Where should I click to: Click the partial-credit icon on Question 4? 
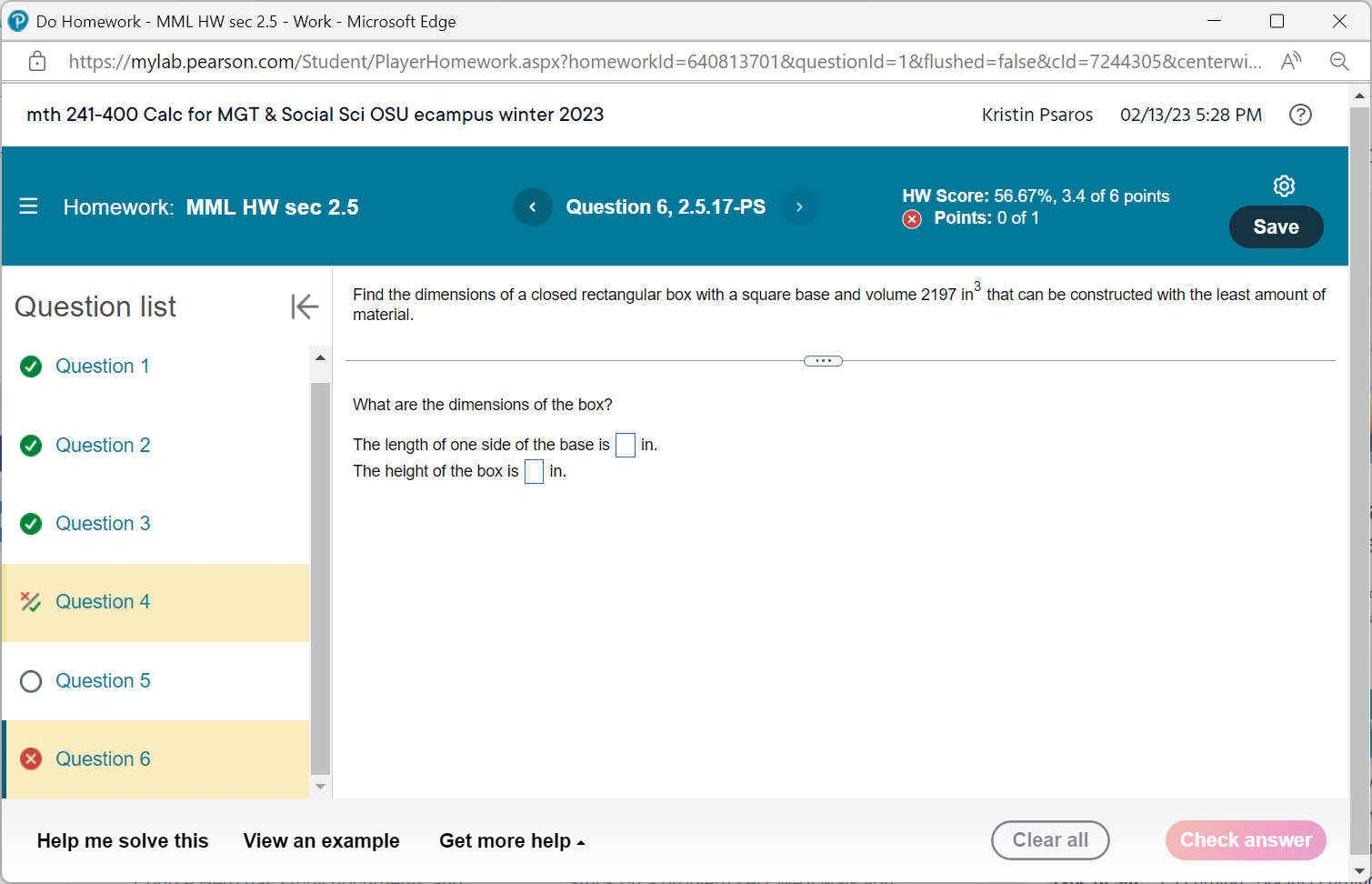(x=30, y=601)
